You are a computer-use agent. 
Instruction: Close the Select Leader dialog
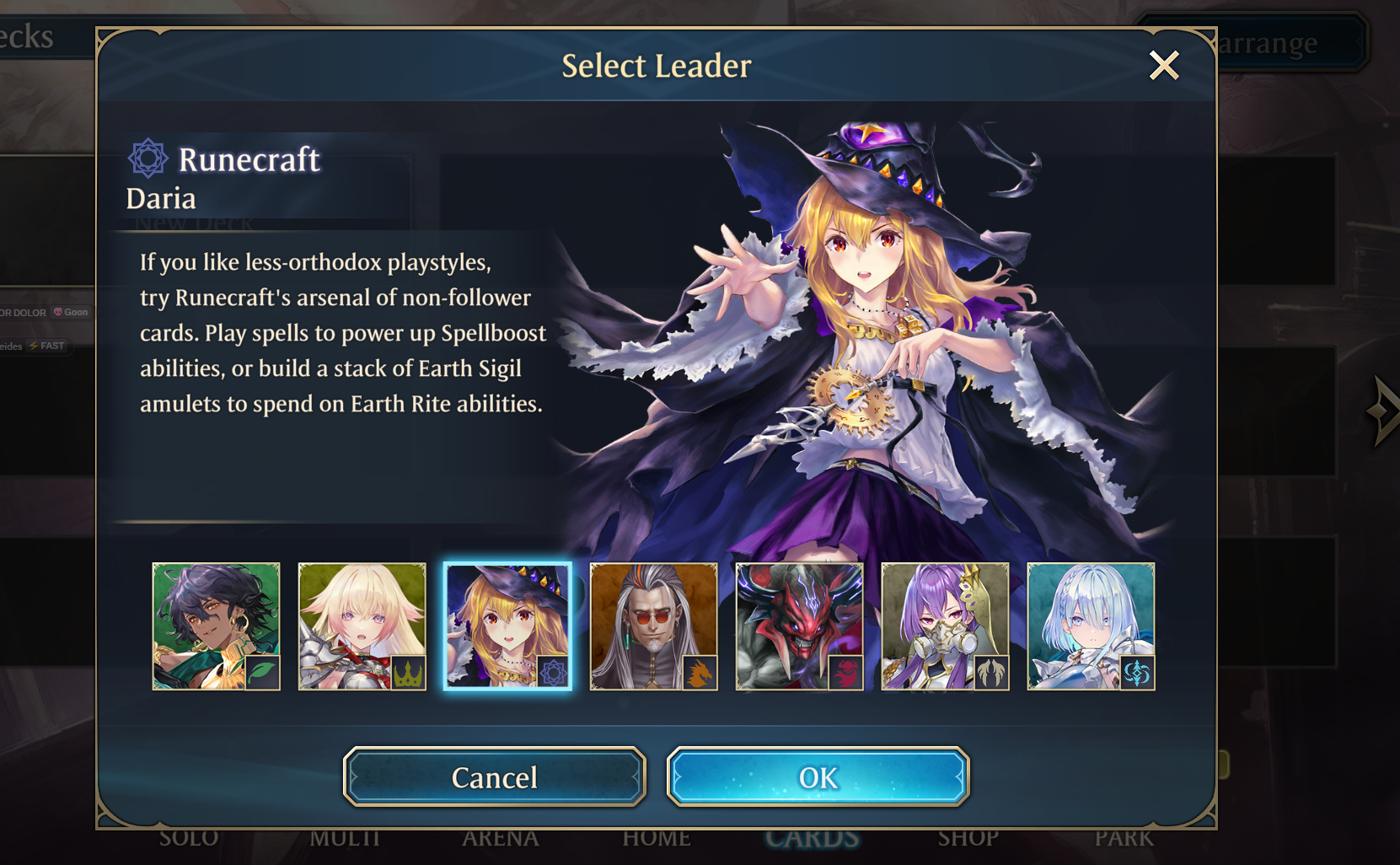[x=1164, y=65]
